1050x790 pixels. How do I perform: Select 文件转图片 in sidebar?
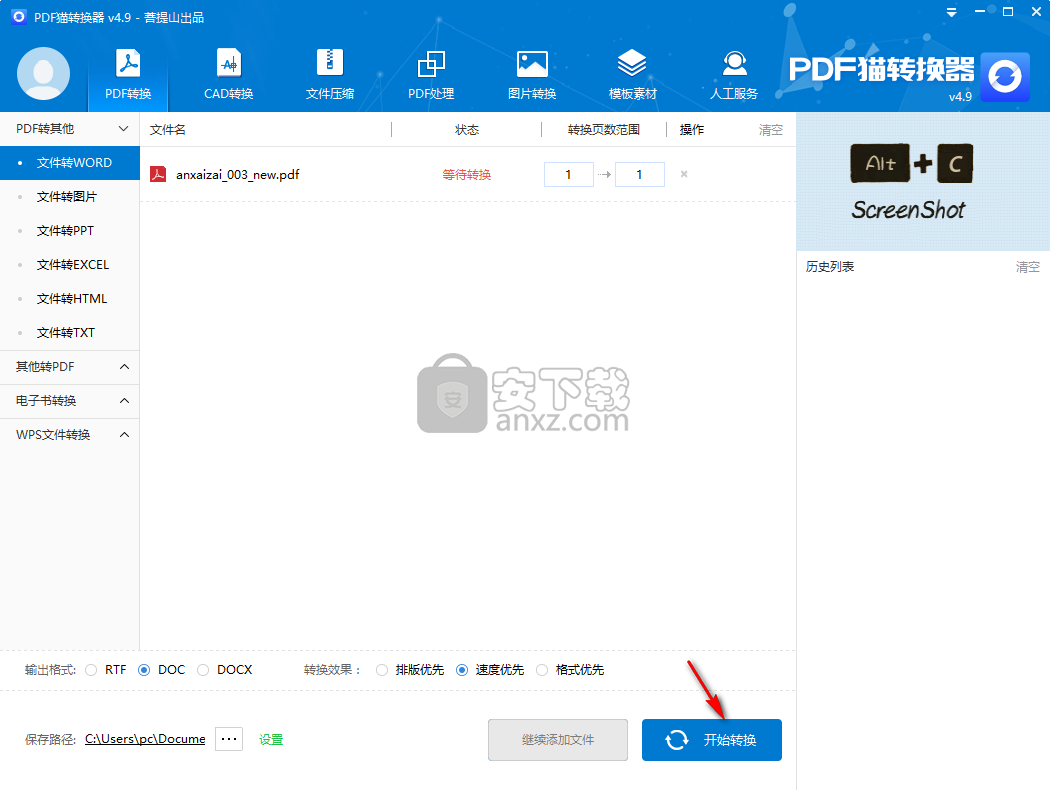pos(70,197)
